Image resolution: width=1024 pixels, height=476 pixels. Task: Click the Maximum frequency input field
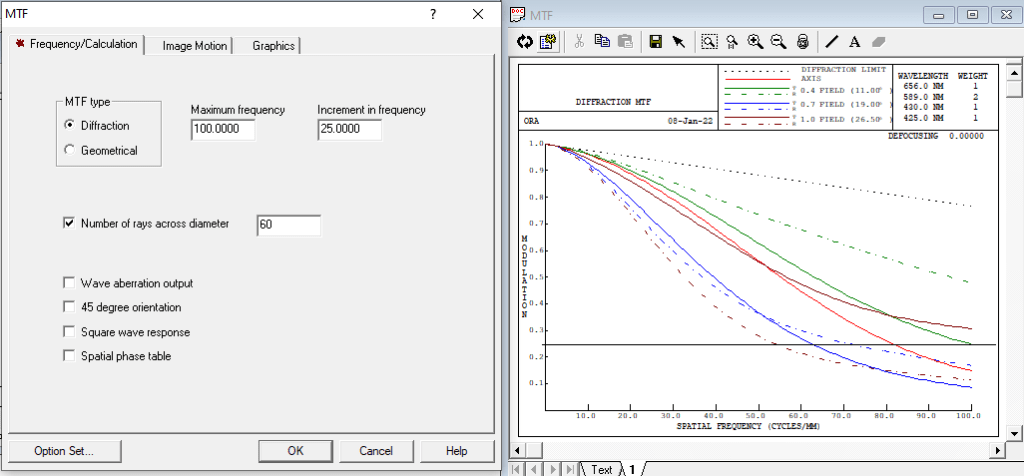tap(222, 130)
